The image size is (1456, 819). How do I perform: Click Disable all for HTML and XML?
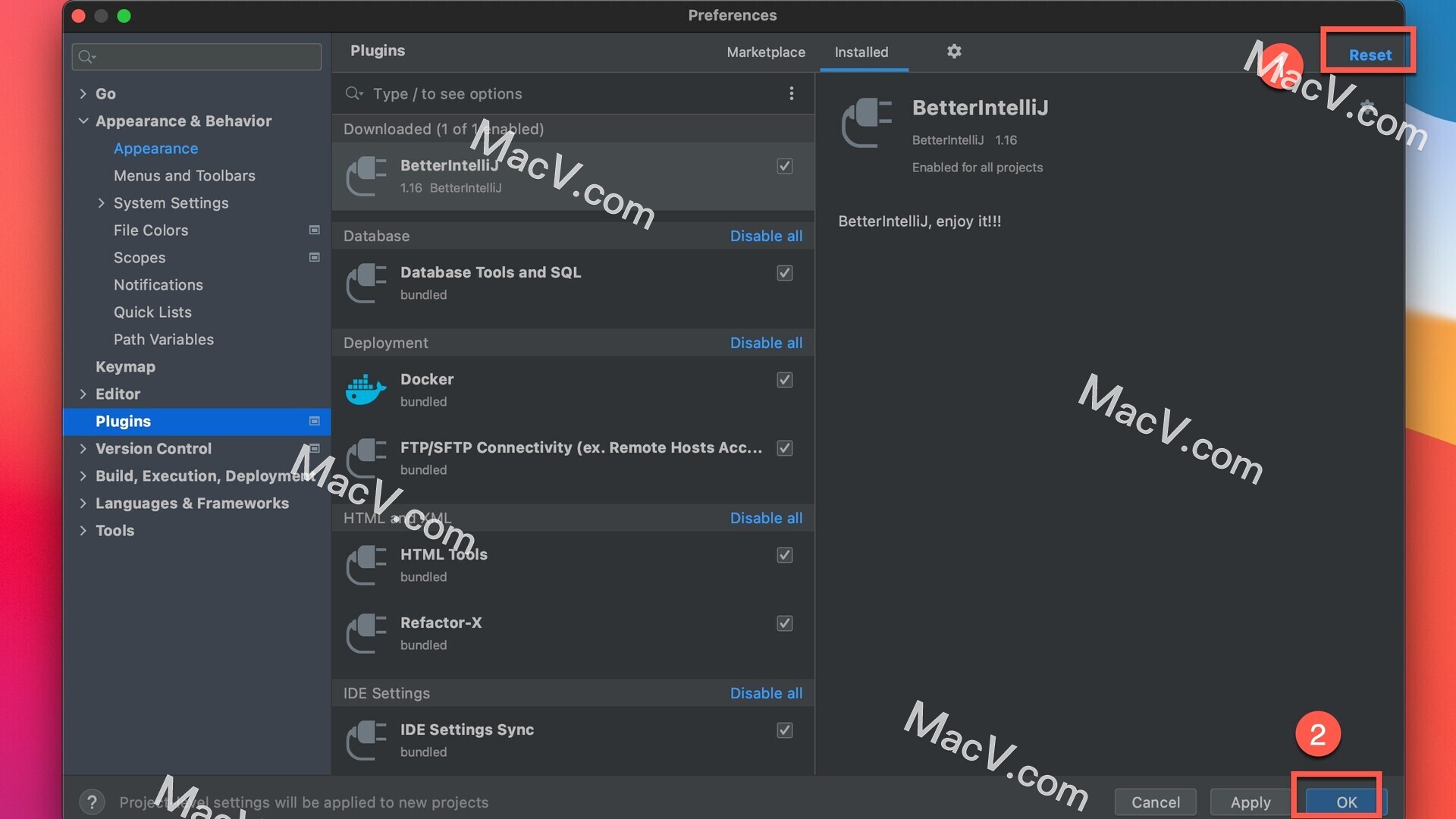click(766, 518)
